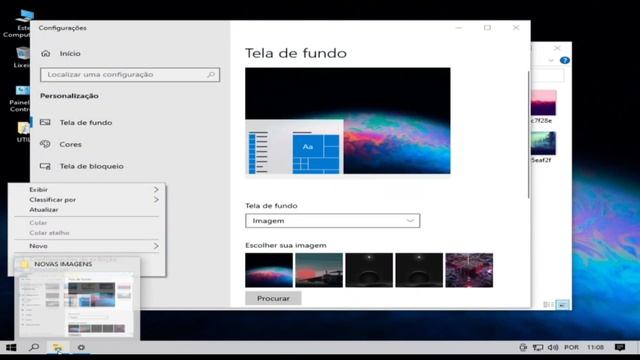Open the notification center icon
The width and height of the screenshot is (640, 360).
(x=620, y=347)
